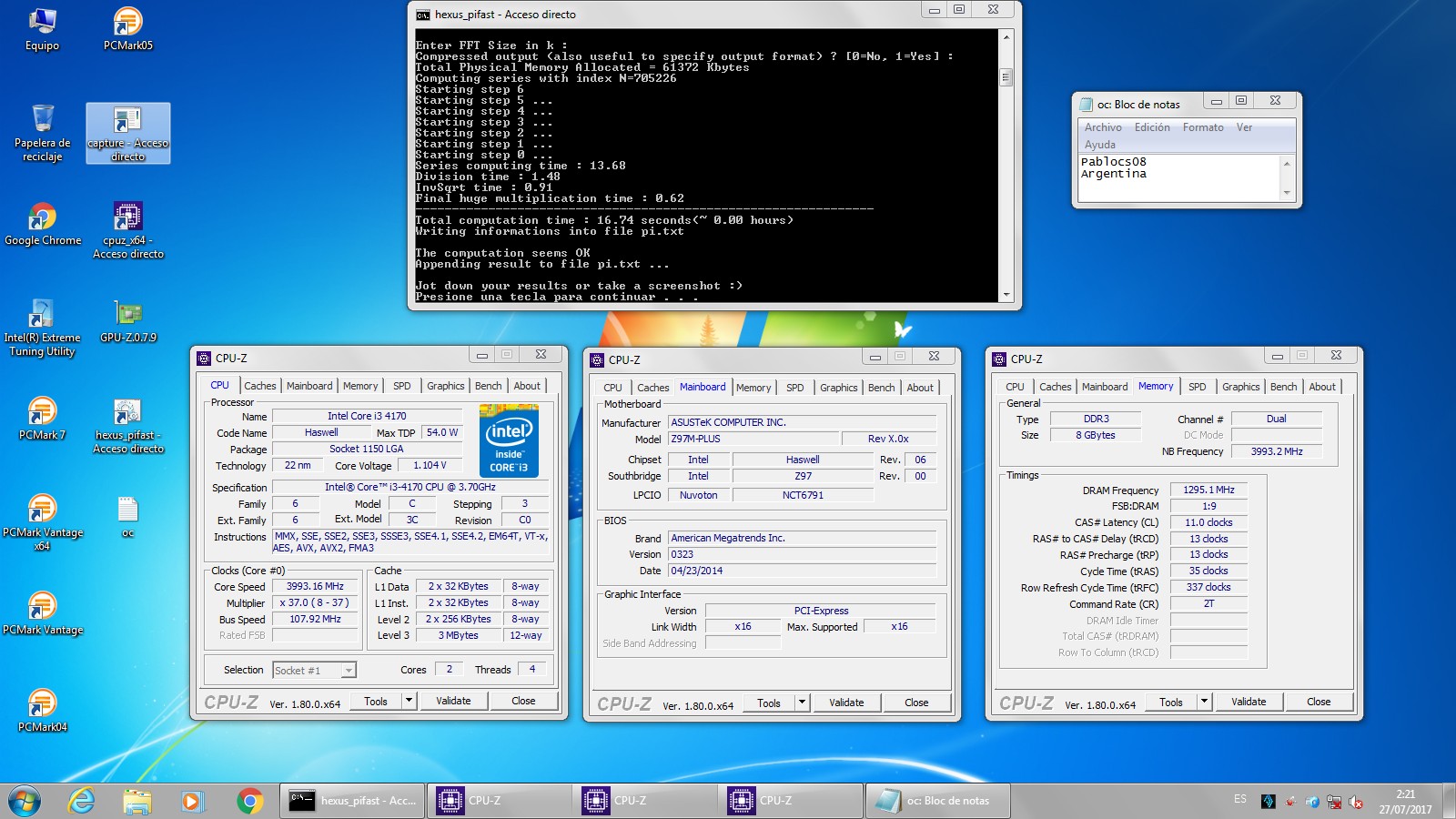Open Ver menu in Notepad
The height and width of the screenshot is (819, 1456).
point(1244,127)
